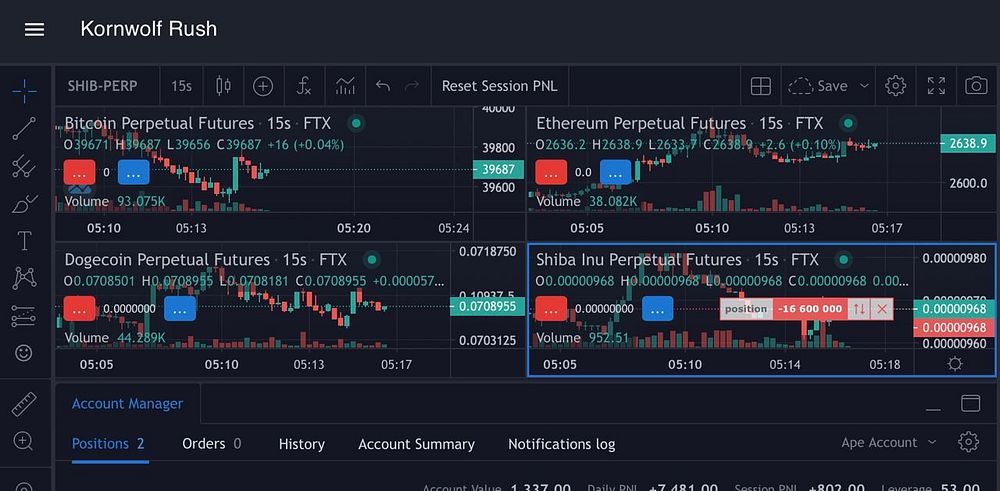The width and height of the screenshot is (1000, 491).
Task: Click the blue buy button on Bitcoin chart
Action: pyautogui.click(x=134, y=172)
